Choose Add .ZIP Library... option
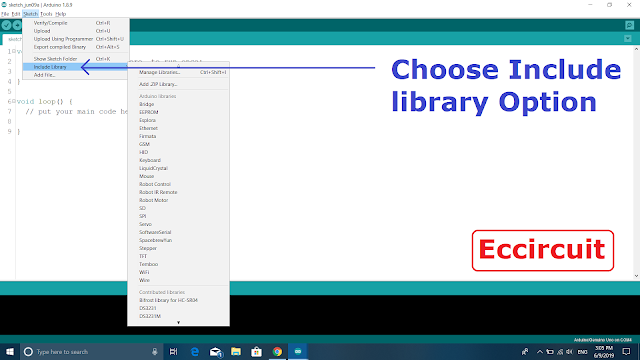Image resolution: width=640 pixels, height=360 pixels. point(178,84)
